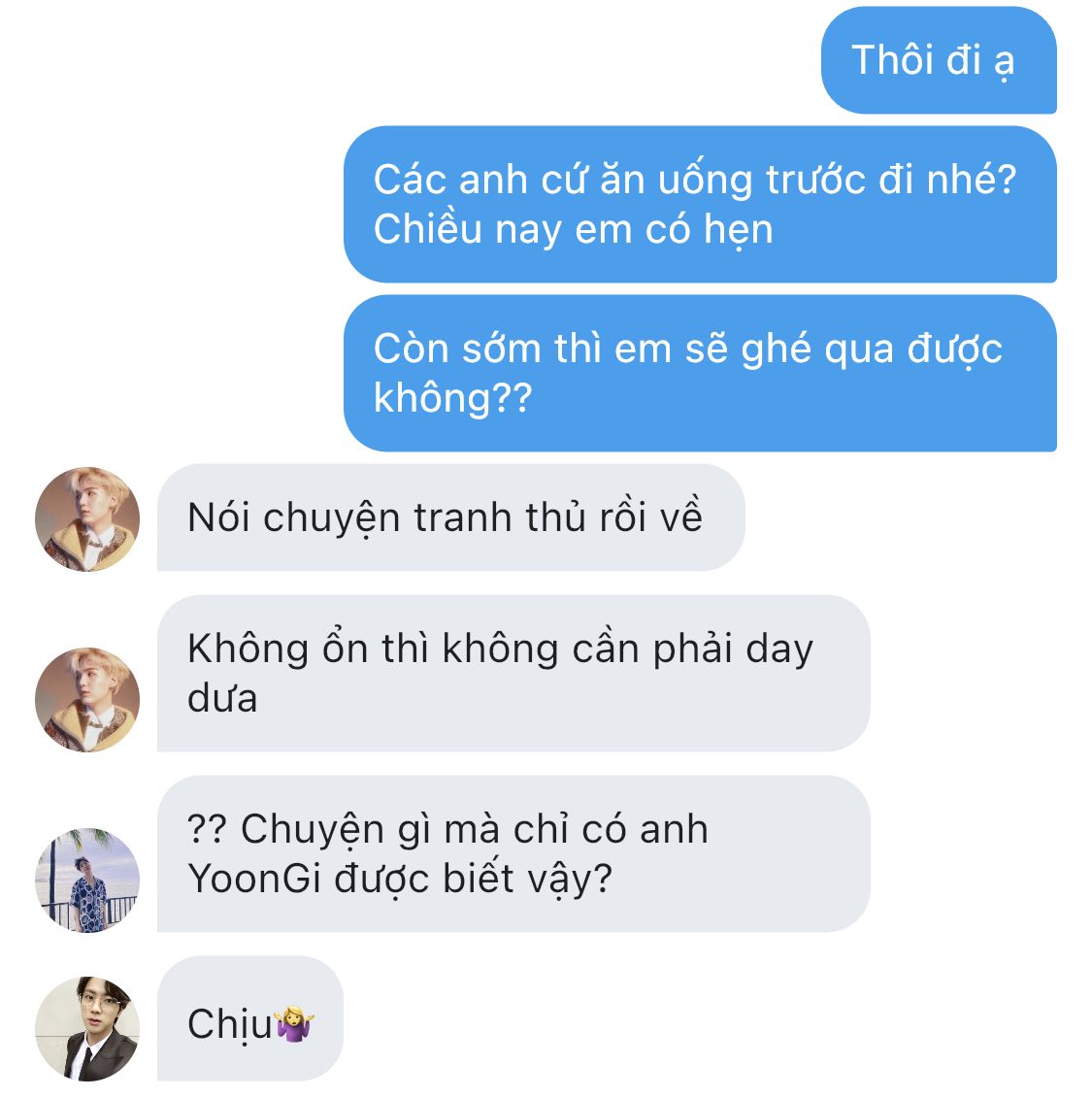This screenshot has width=1092, height=1098.
Task: Click the "trước đi nhé?" text in blue bubble
Action: pos(891,180)
